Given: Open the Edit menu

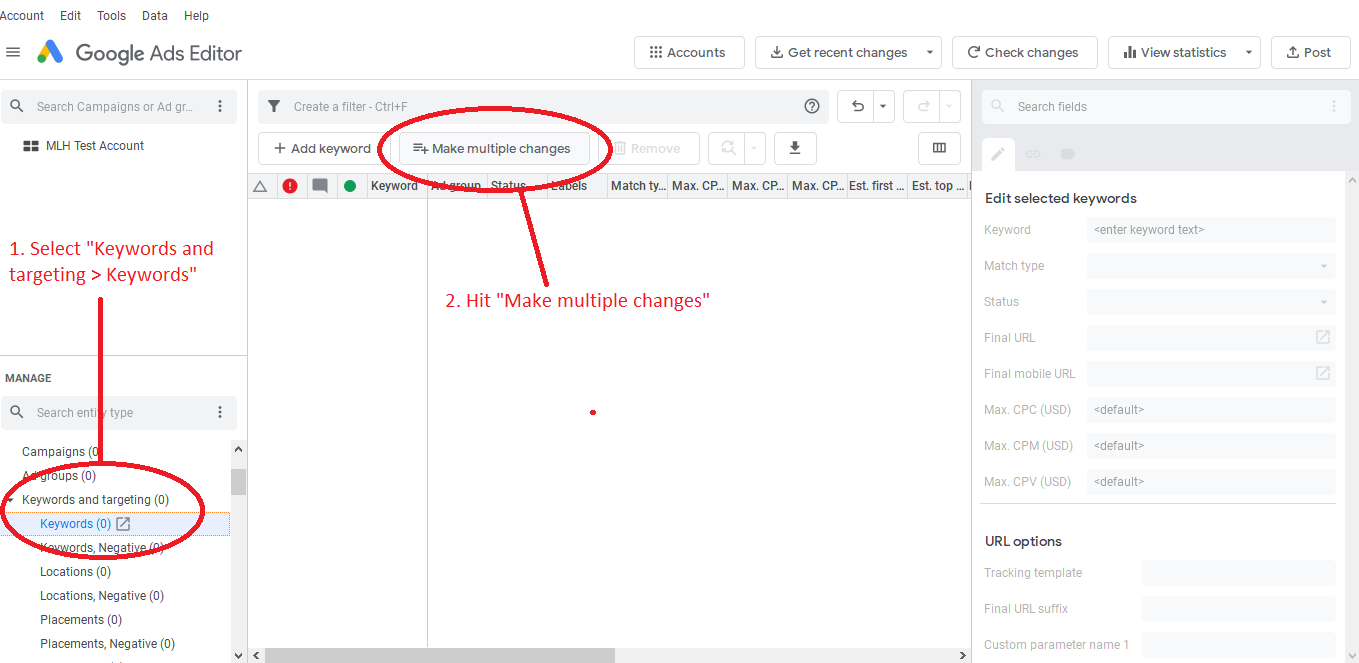Looking at the screenshot, I should point(71,16).
